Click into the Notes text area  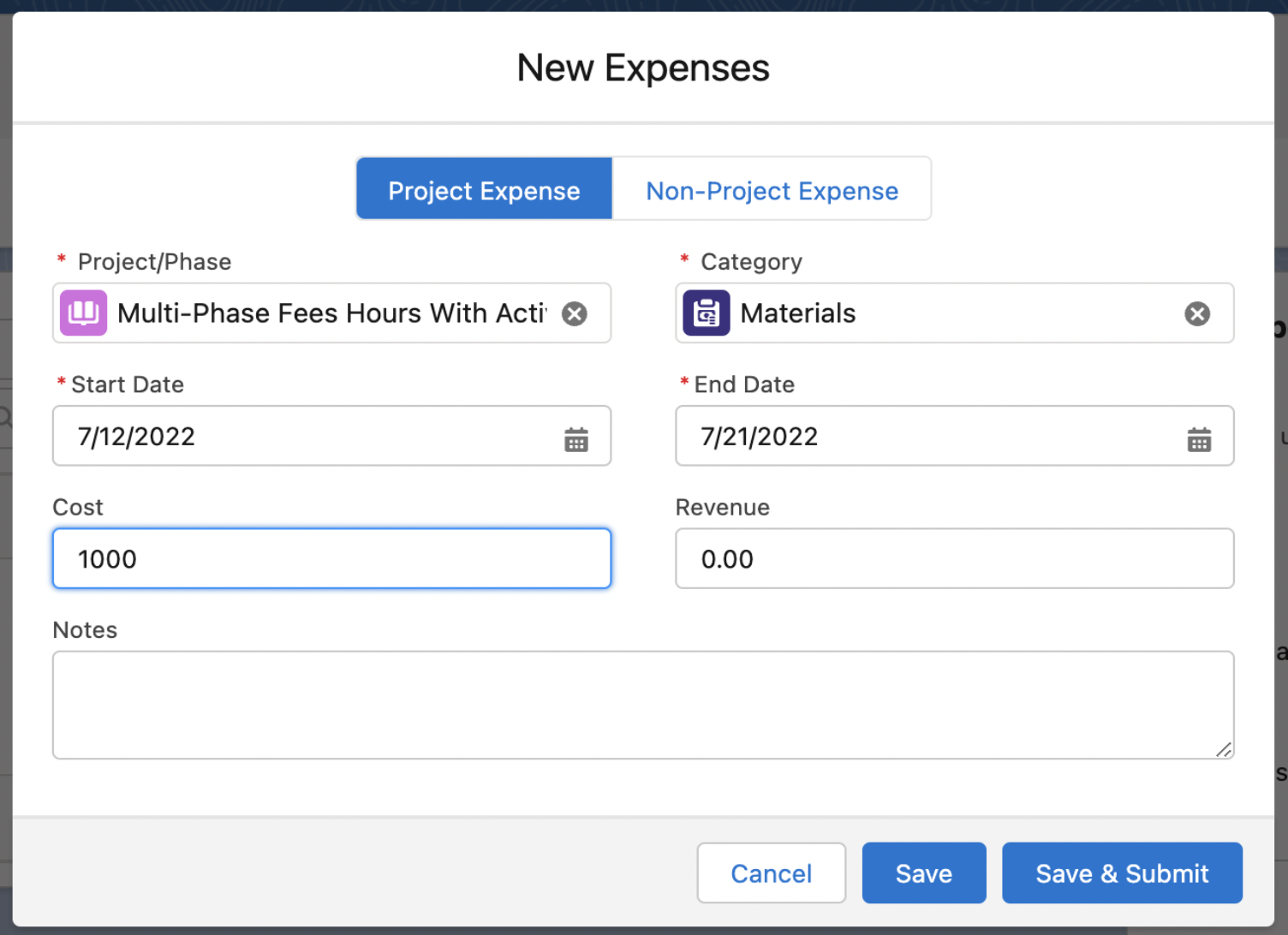(x=642, y=704)
